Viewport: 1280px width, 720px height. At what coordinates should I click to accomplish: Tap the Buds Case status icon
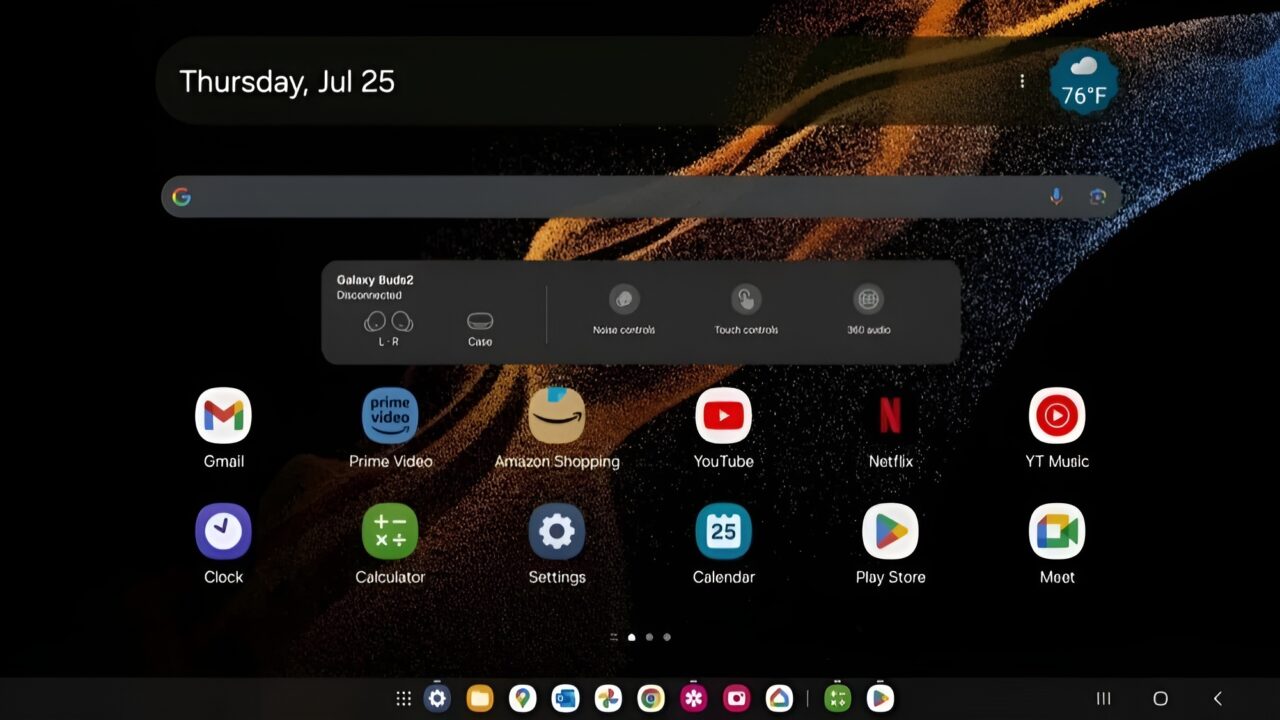[x=480, y=329]
